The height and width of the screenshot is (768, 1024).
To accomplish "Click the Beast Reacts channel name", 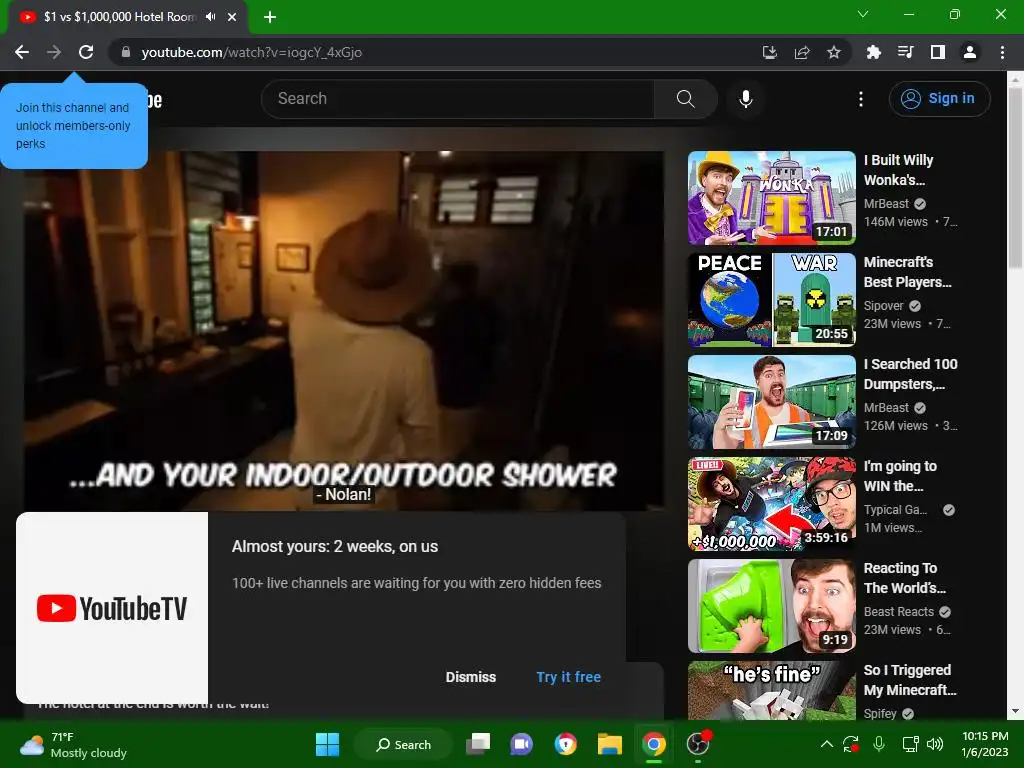I will (x=899, y=611).
